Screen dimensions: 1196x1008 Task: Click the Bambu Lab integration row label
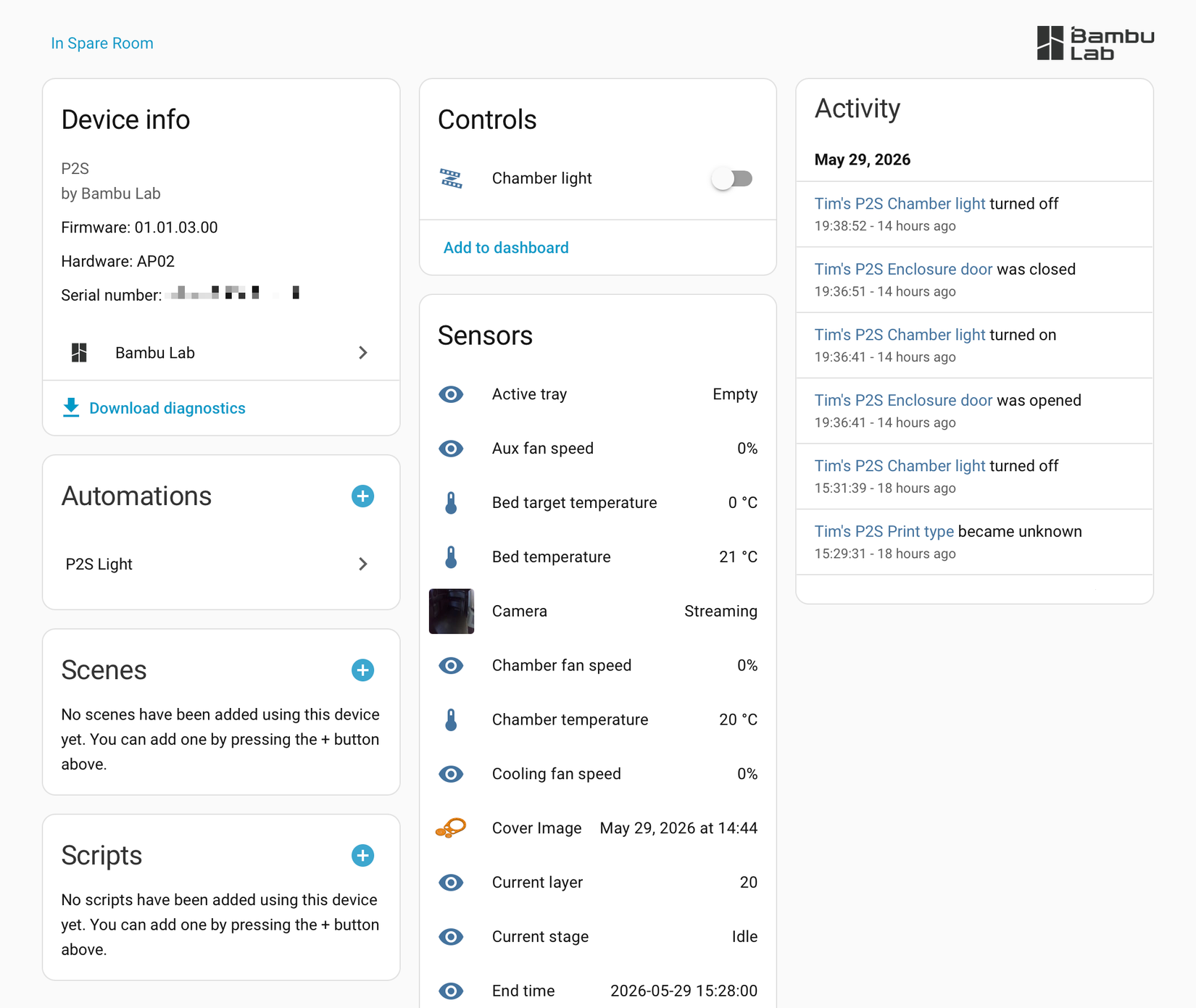(x=155, y=353)
